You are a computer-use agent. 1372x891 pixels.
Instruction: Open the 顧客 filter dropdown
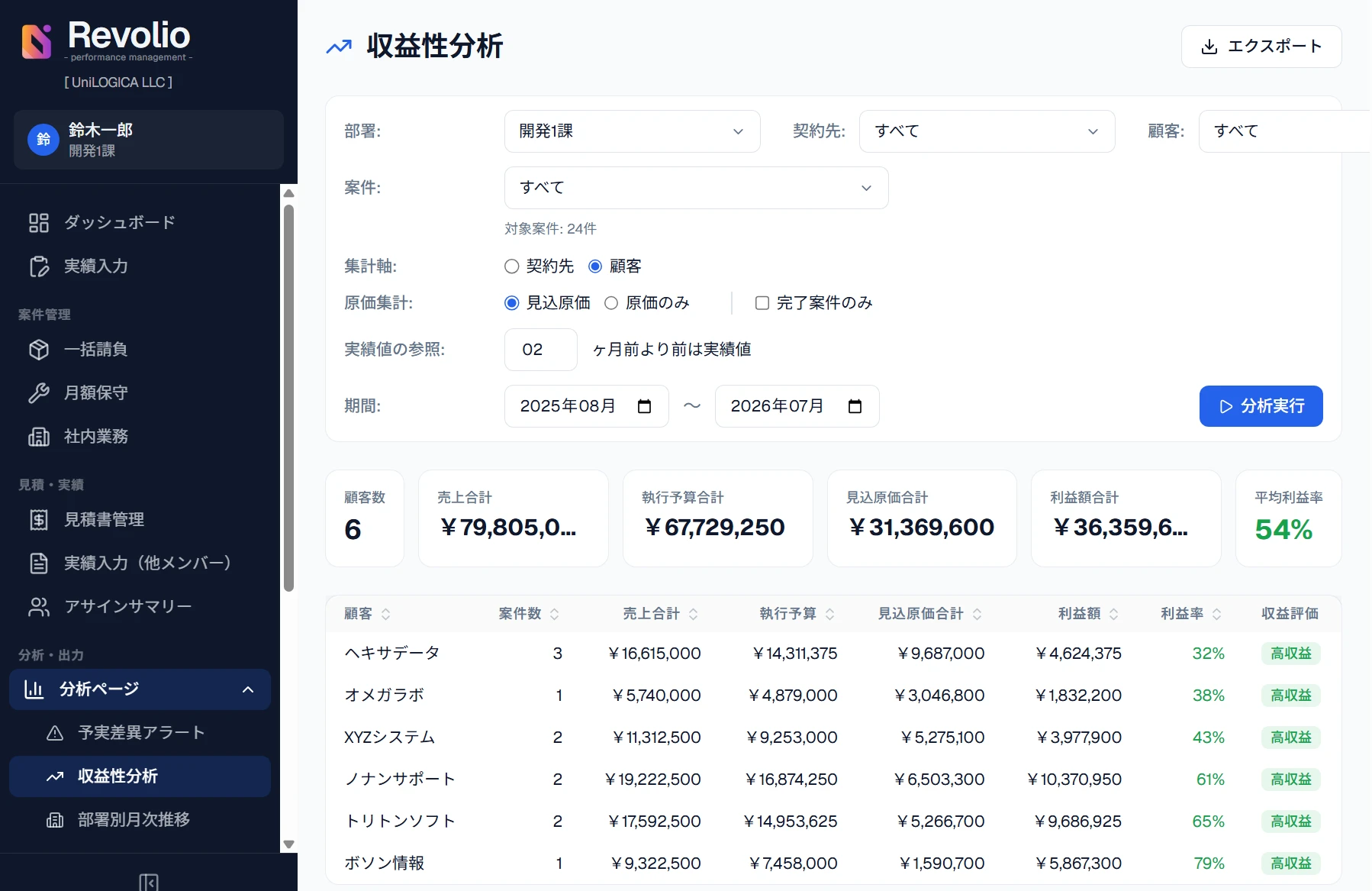pos(1285,131)
